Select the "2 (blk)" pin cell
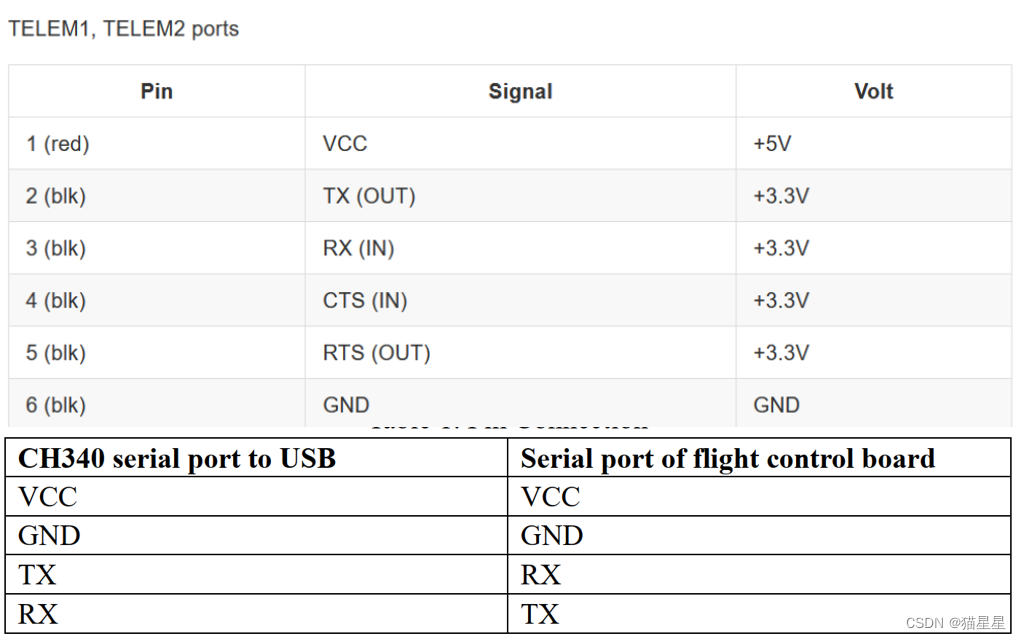 pos(56,196)
